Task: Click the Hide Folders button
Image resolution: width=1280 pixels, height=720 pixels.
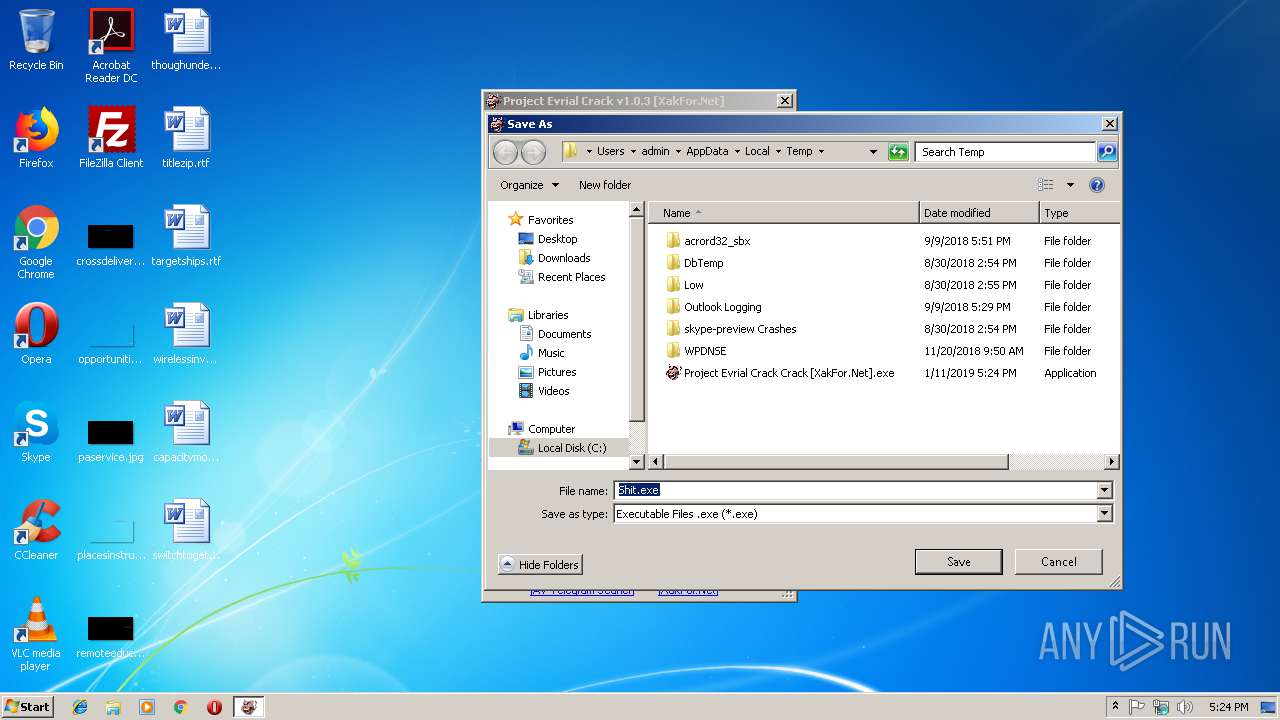Action: click(540, 565)
